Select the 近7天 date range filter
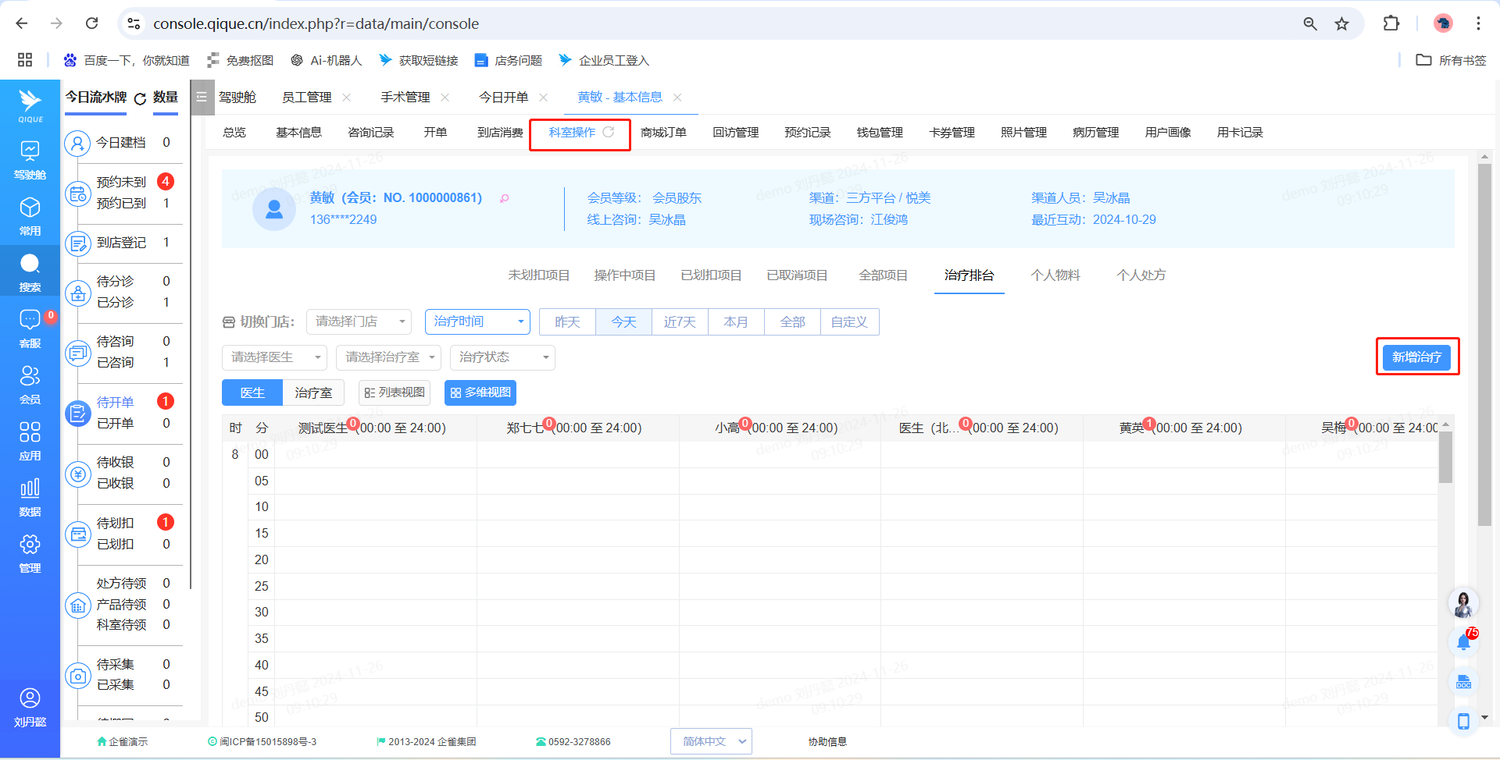This screenshot has width=1500, height=760. [680, 322]
